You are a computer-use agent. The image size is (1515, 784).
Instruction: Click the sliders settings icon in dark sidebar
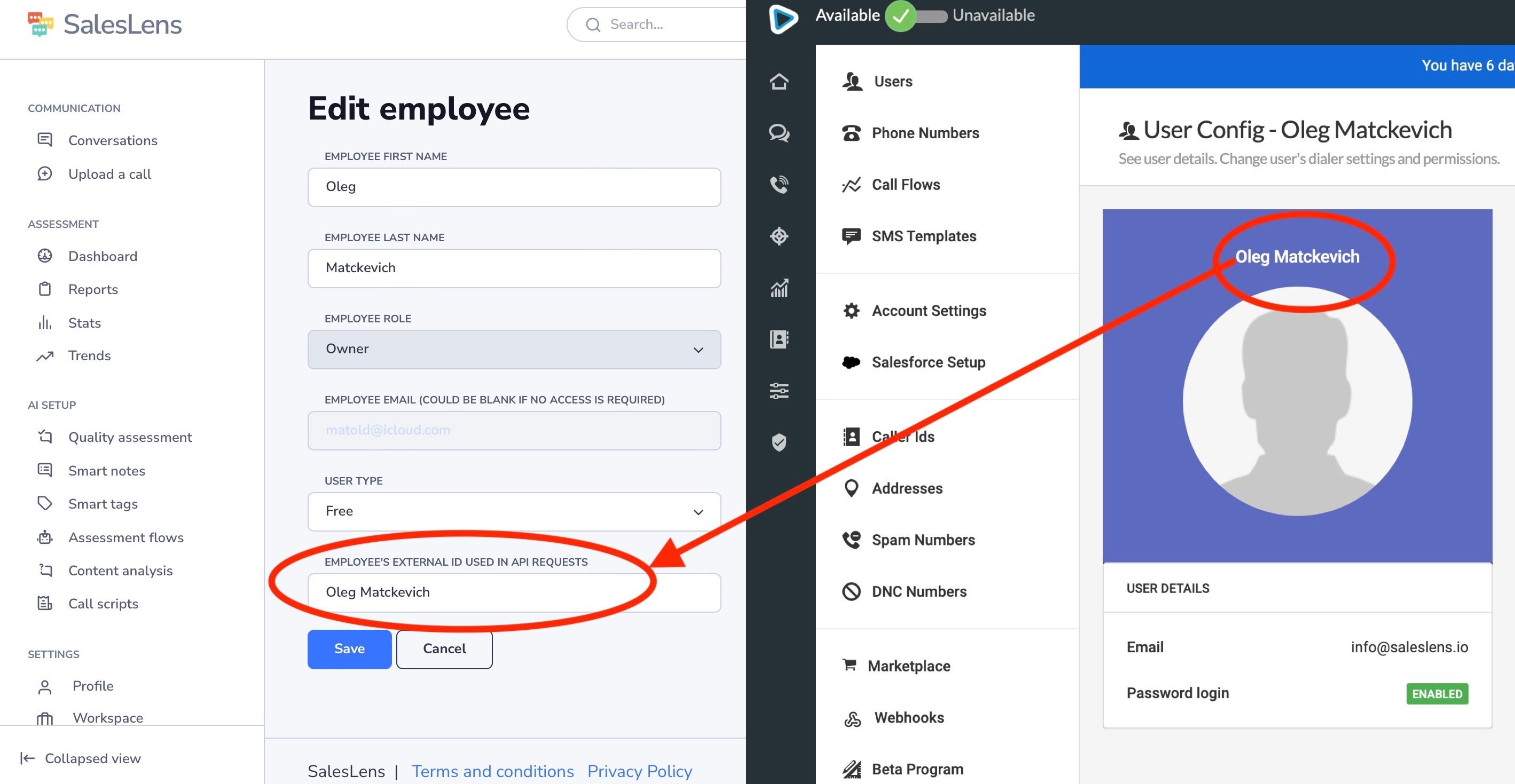pyautogui.click(x=779, y=390)
